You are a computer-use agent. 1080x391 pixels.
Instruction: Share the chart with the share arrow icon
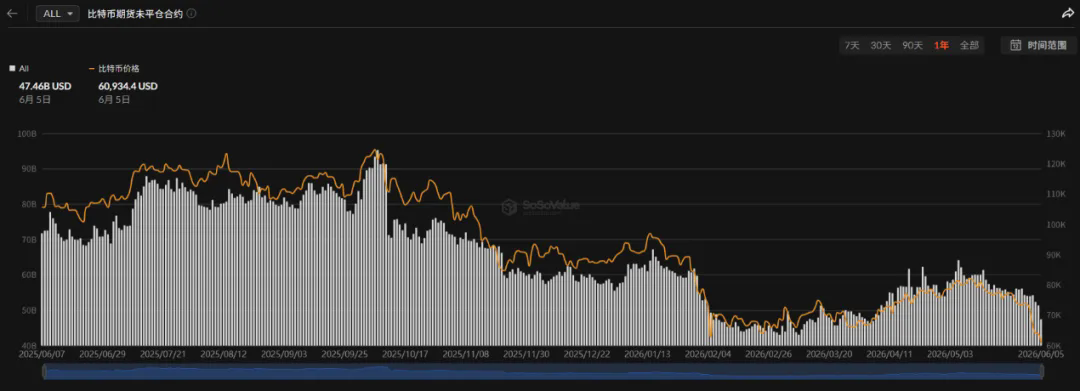point(1068,13)
